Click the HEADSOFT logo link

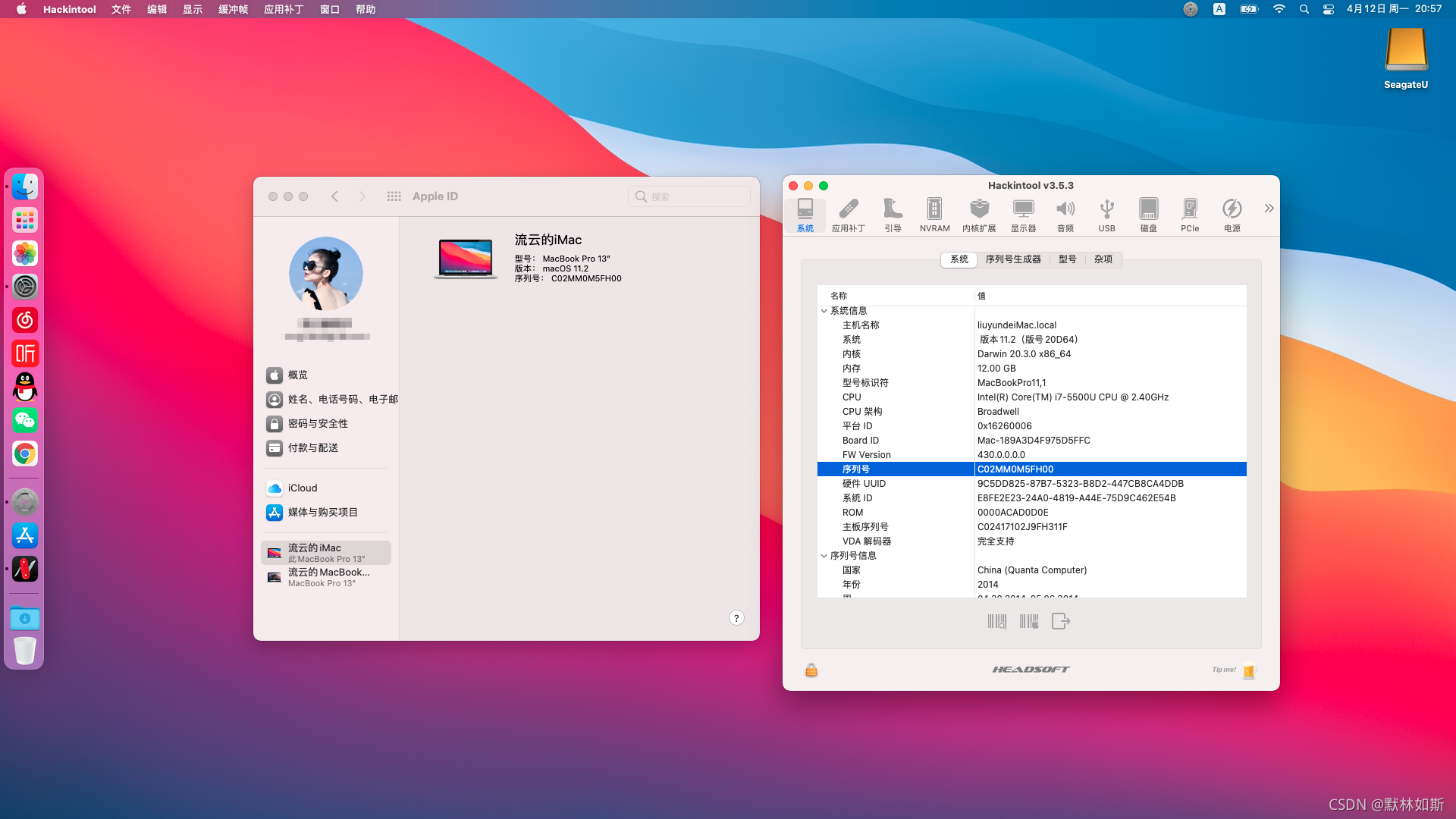coord(1031,670)
